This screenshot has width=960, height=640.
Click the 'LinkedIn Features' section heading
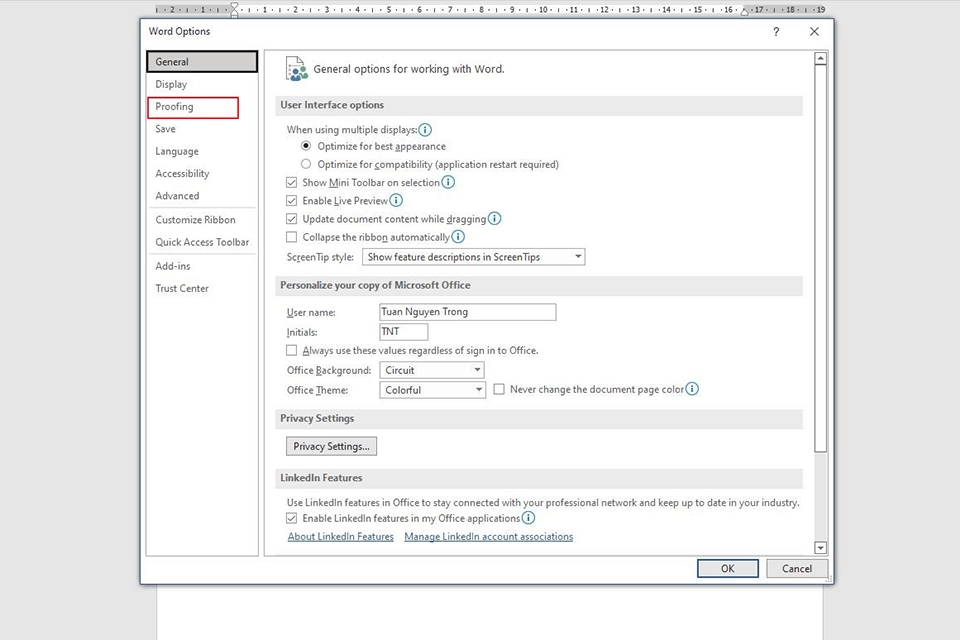[321, 478]
